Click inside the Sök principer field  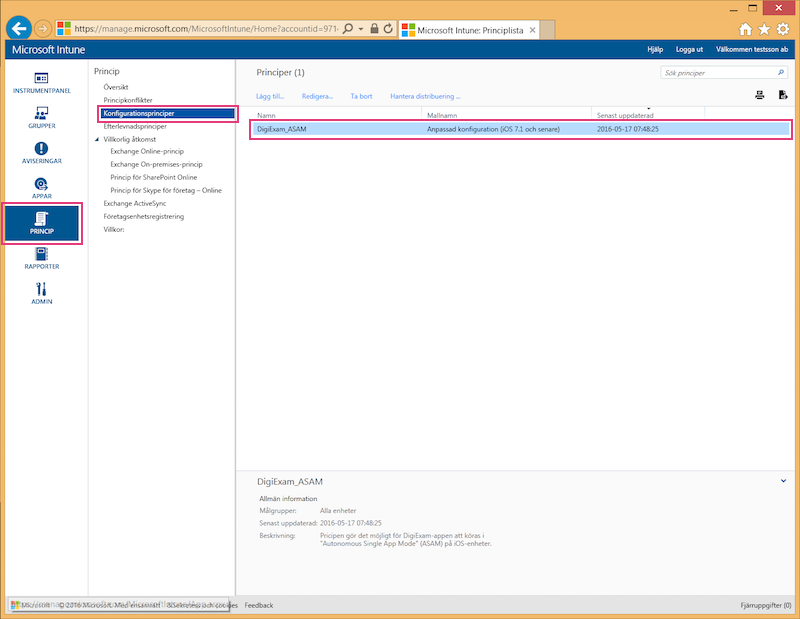point(718,72)
